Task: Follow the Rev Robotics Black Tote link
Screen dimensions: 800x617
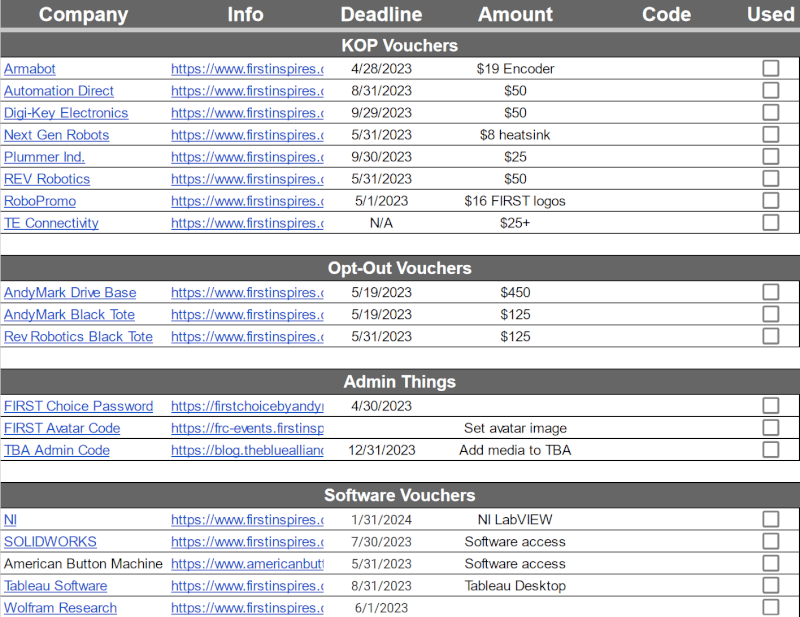Action: pos(79,336)
